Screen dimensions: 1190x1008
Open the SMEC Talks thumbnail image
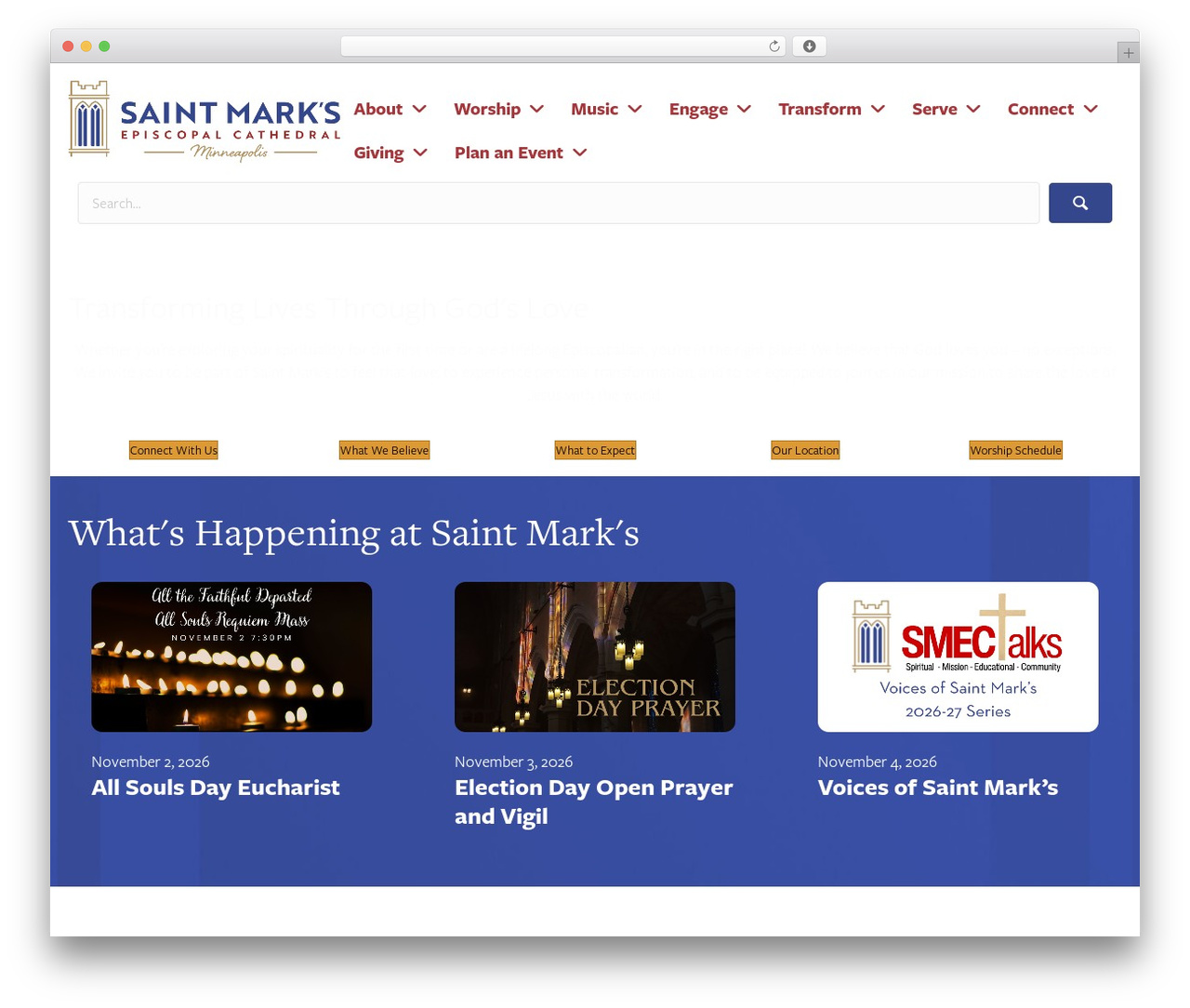[958, 657]
